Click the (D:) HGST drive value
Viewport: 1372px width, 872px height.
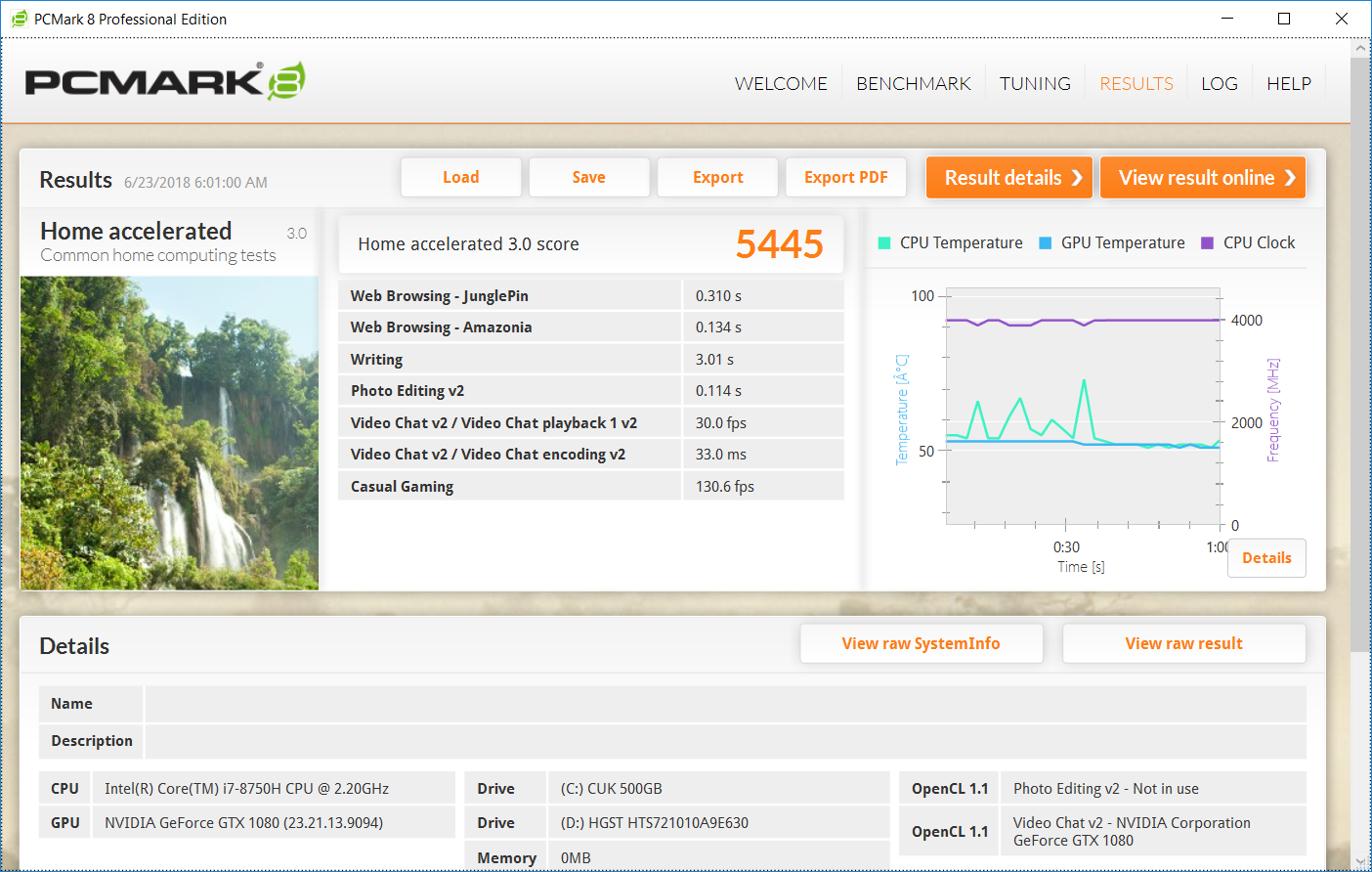(x=655, y=823)
